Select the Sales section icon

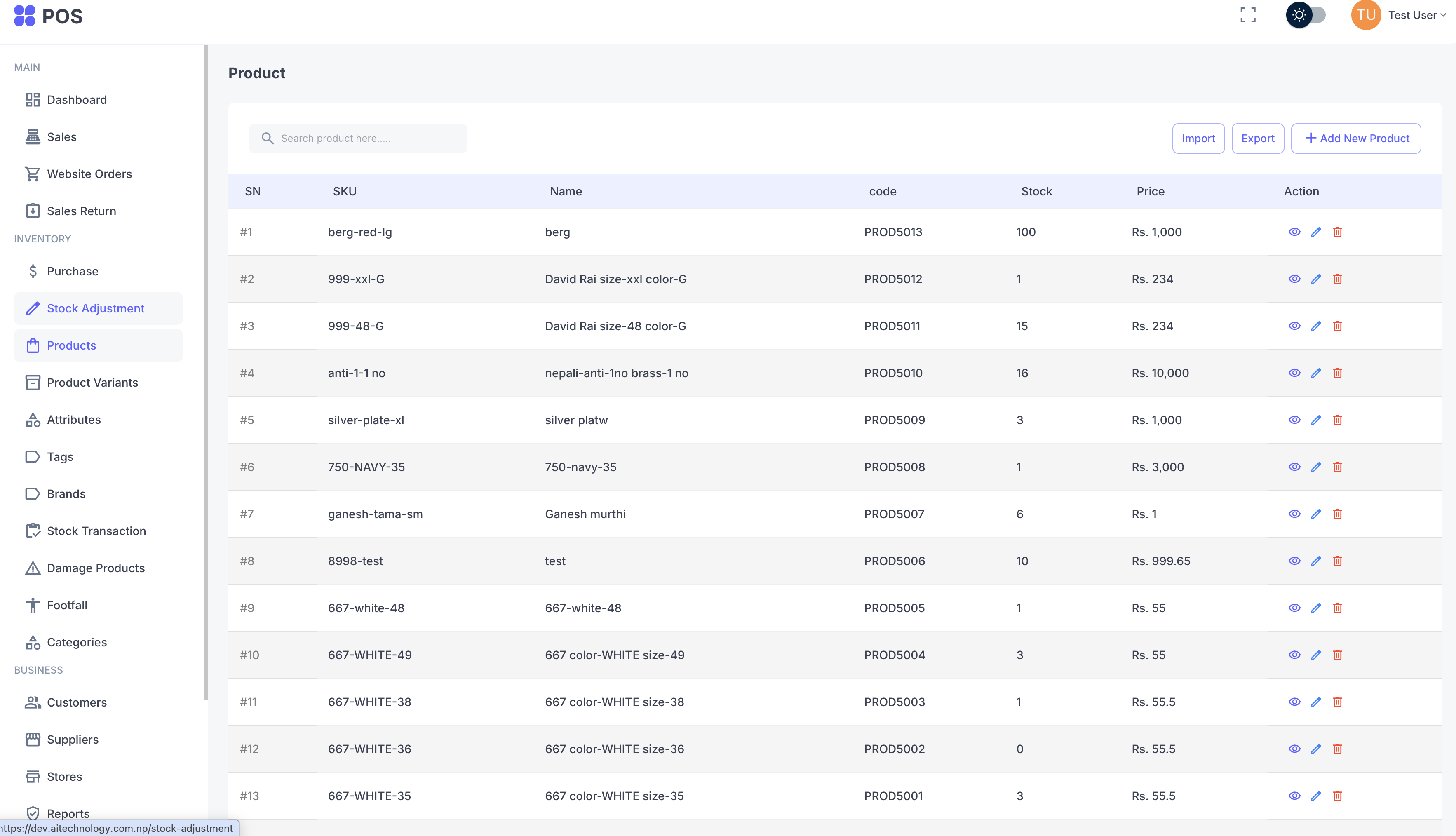[x=61, y=137]
